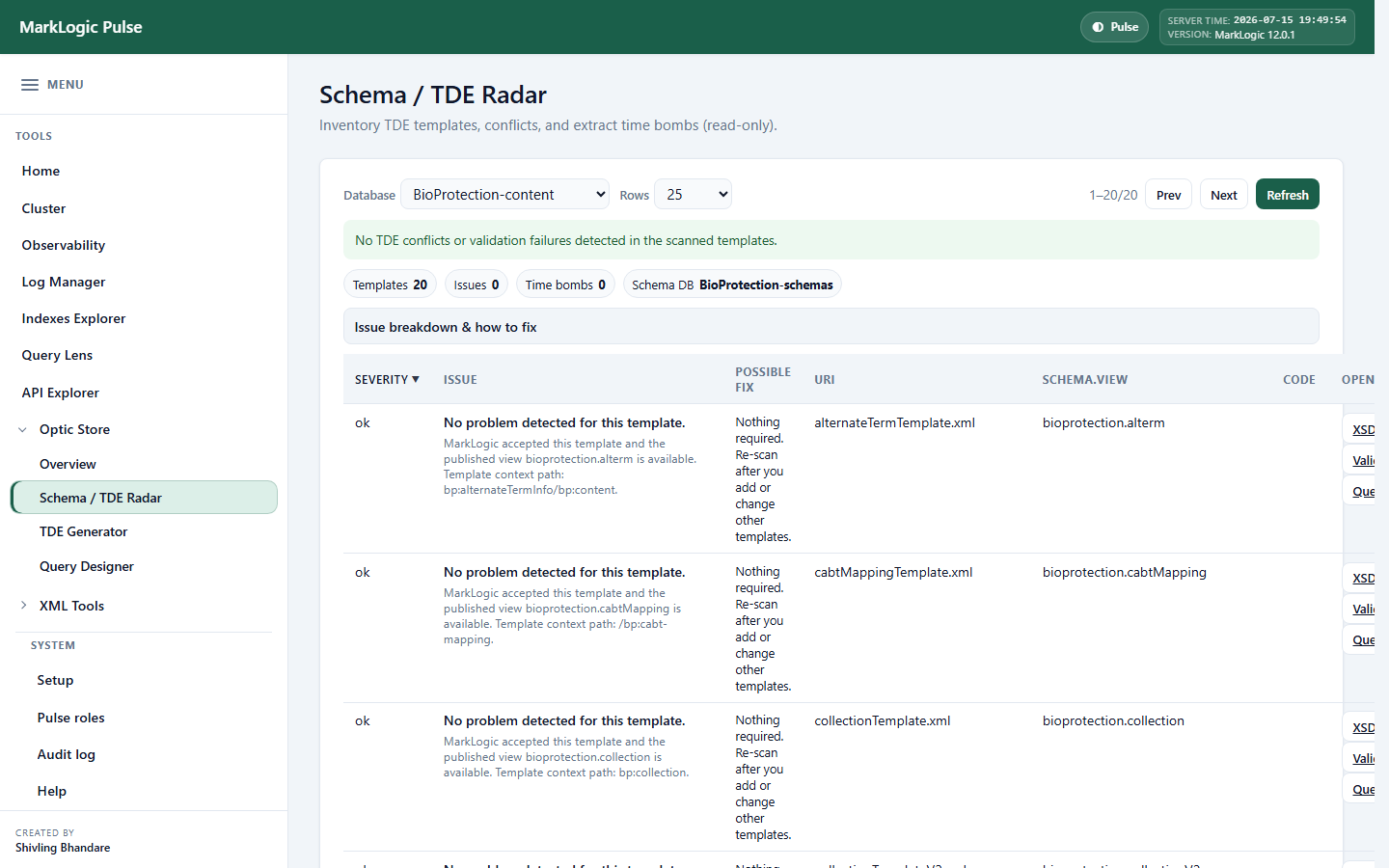This screenshot has width=1389, height=868.
Task: Open XSD link for alternateTermTemplate.xml
Action: [x=1363, y=430]
